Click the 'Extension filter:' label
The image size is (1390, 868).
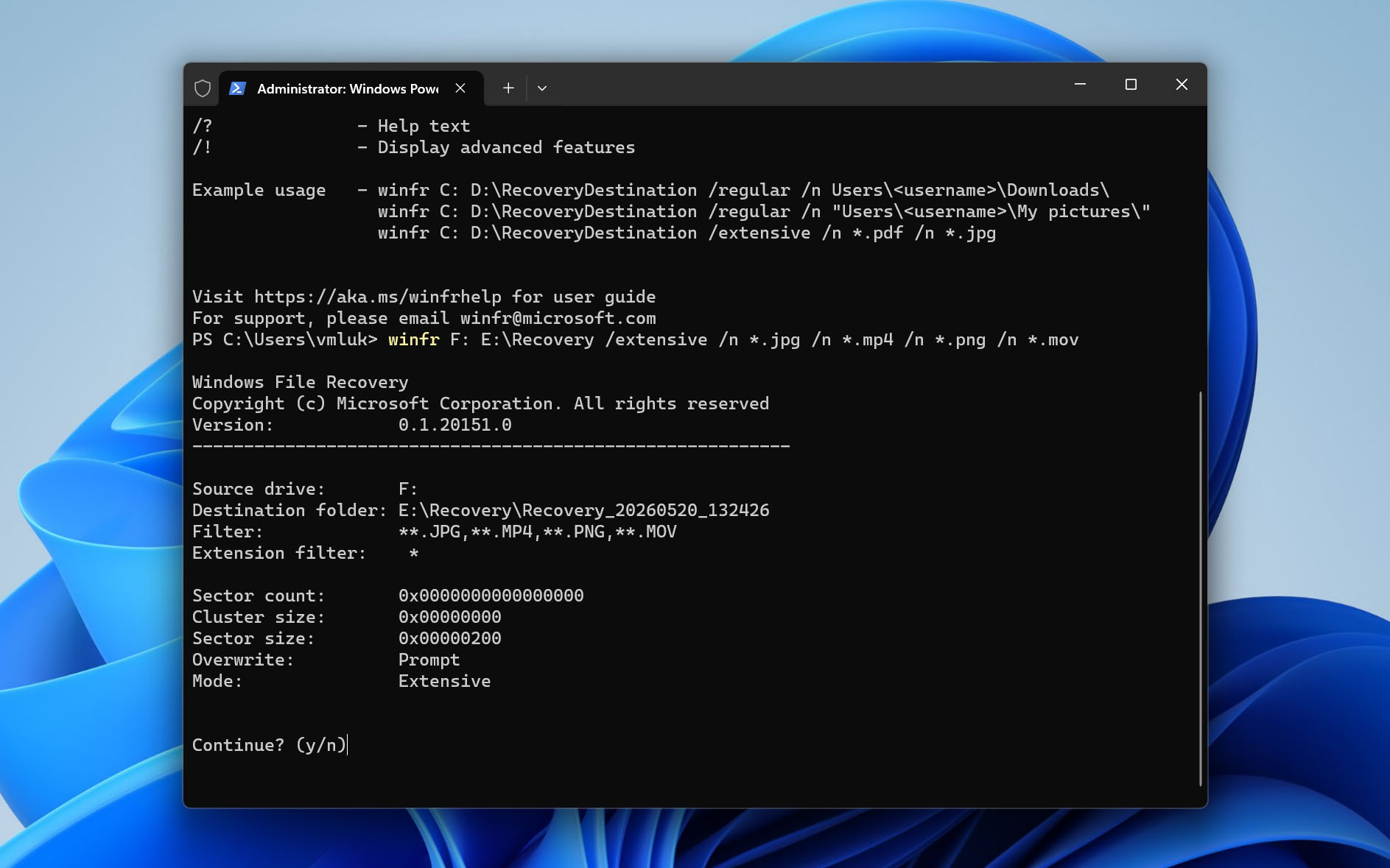278,553
